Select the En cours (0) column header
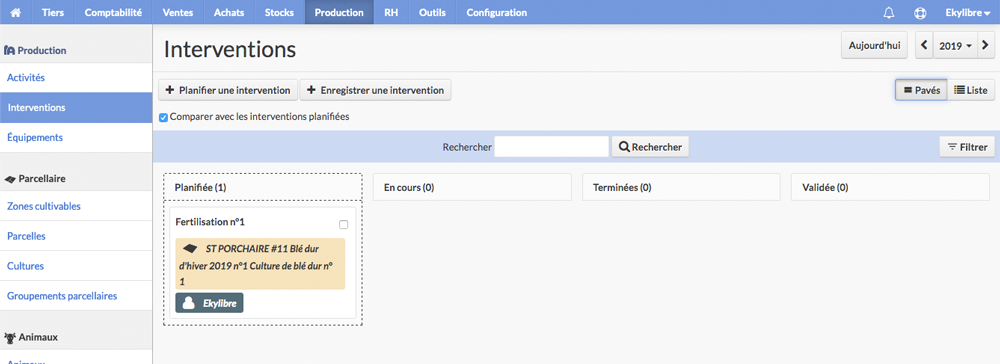1000x364 pixels. [472, 187]
